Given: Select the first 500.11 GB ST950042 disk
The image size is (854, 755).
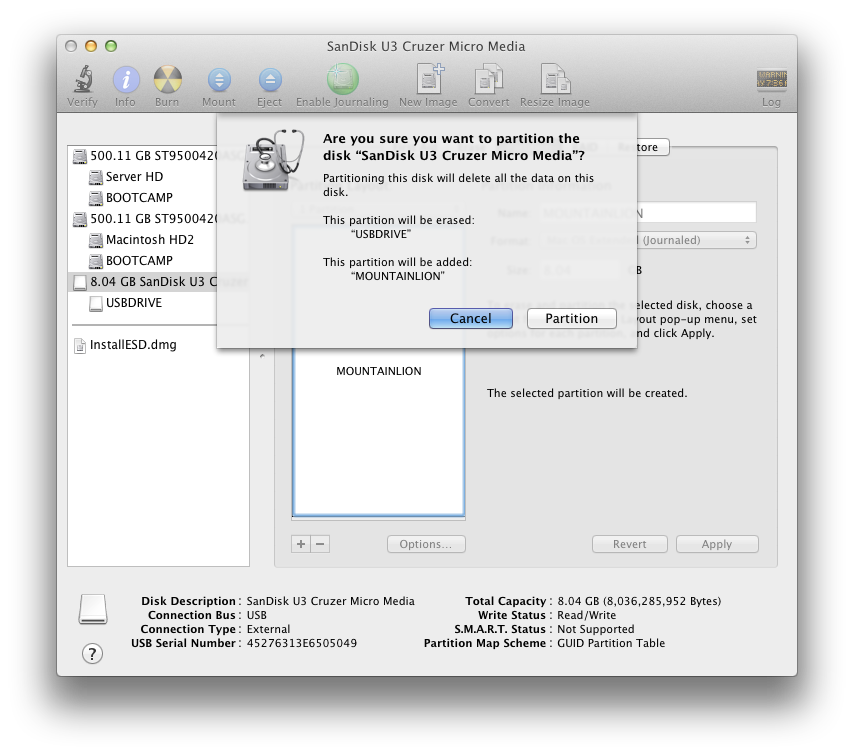Looking at the screenshot, I should pos(158,156).
